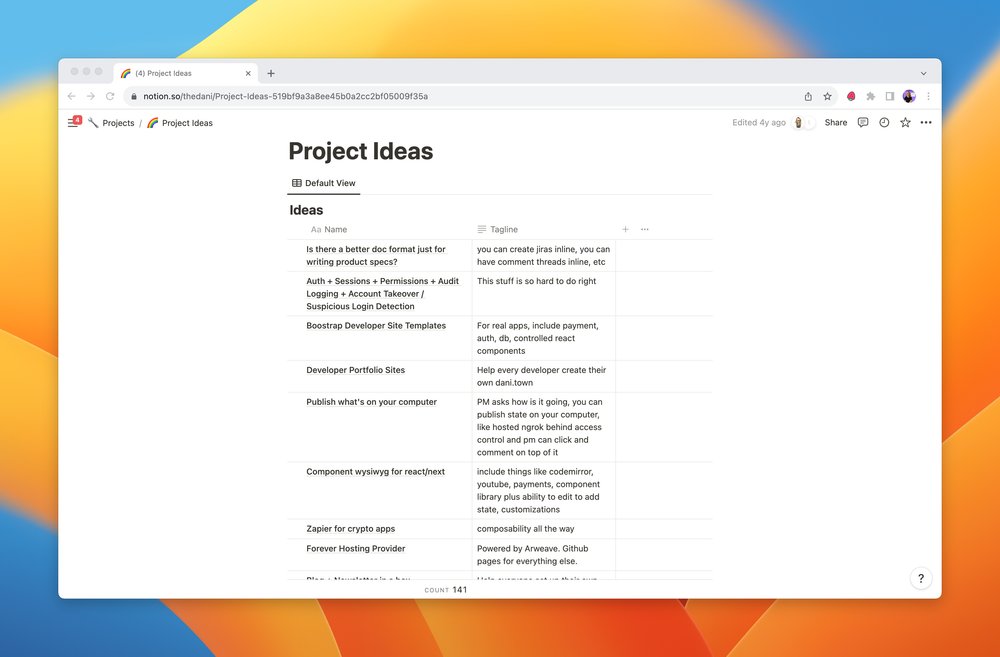Open the 'Is there a better doc format' row

pos(376,255)
